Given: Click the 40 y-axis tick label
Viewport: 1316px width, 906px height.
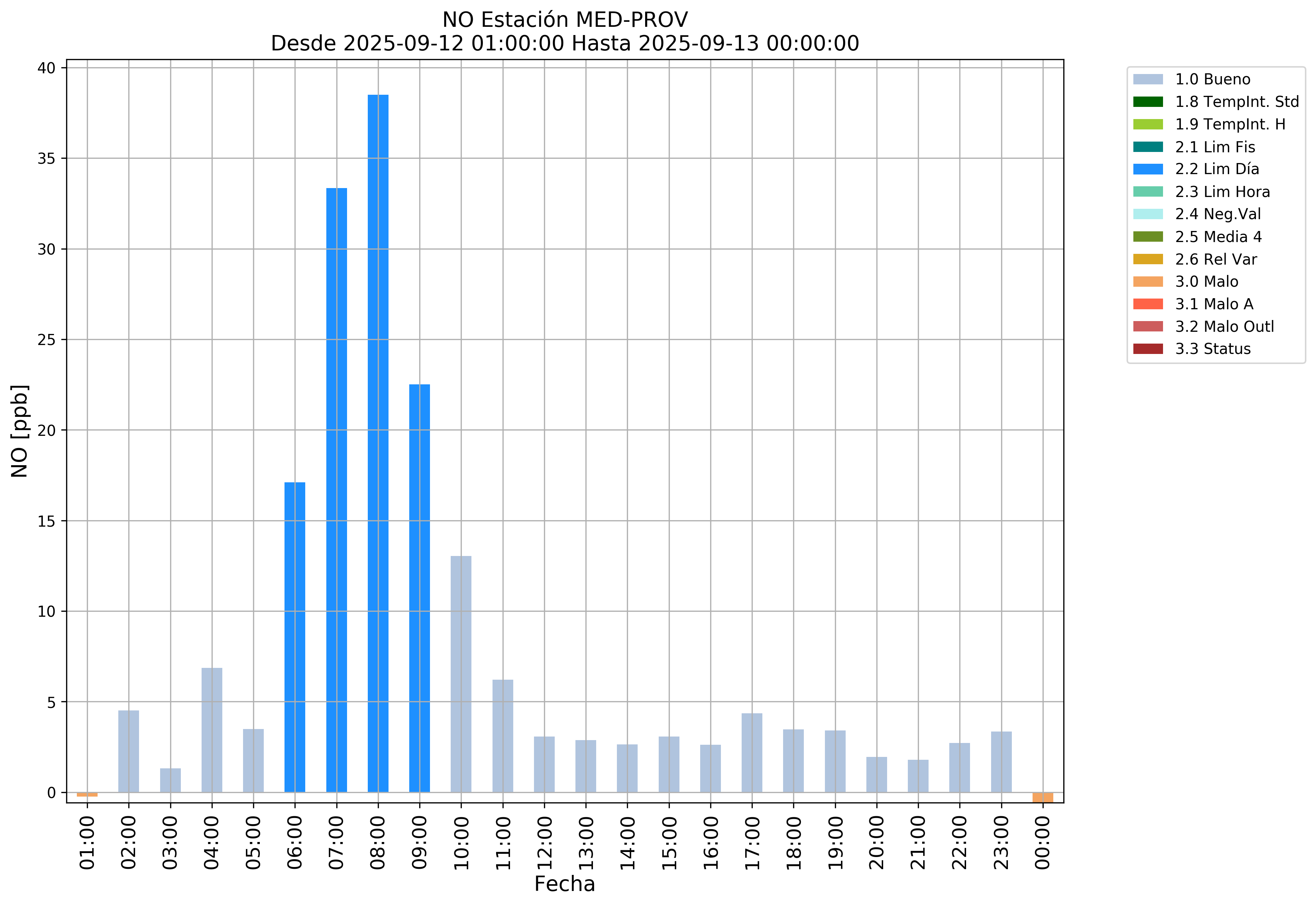Looking at the screenshot, I should pyautogui.click(x=46, y=68).
